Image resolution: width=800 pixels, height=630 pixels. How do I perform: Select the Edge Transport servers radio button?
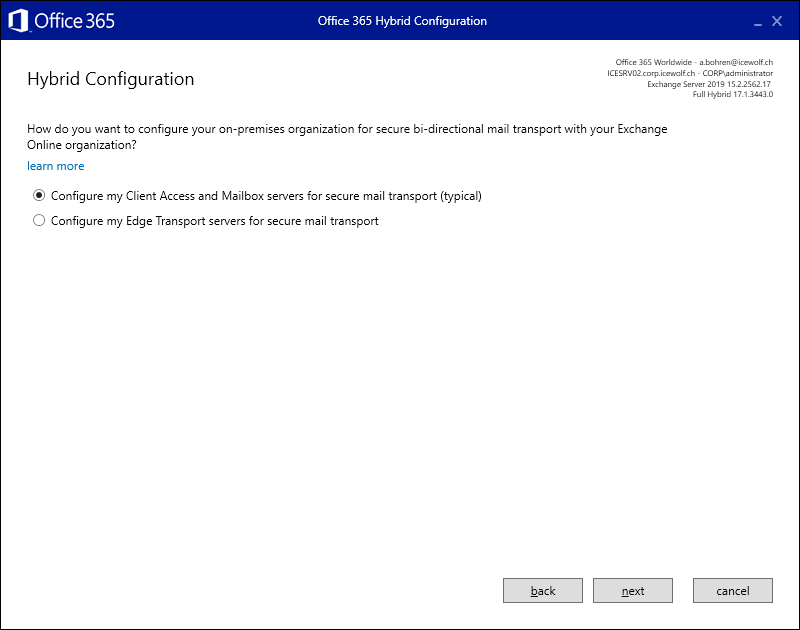click(39, 220)
